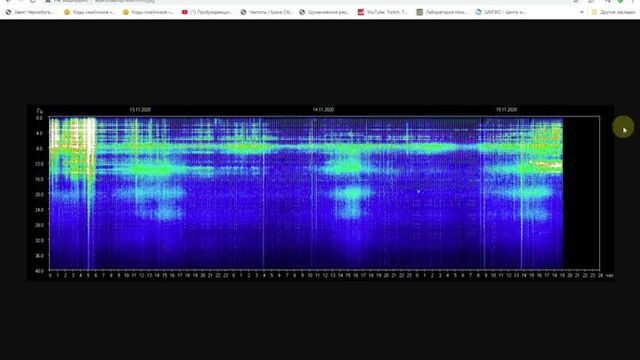Screen dimensions: 640x360
Task: Click the globe favicon of 'Шумановские рез...'
Action: point(302,12)
